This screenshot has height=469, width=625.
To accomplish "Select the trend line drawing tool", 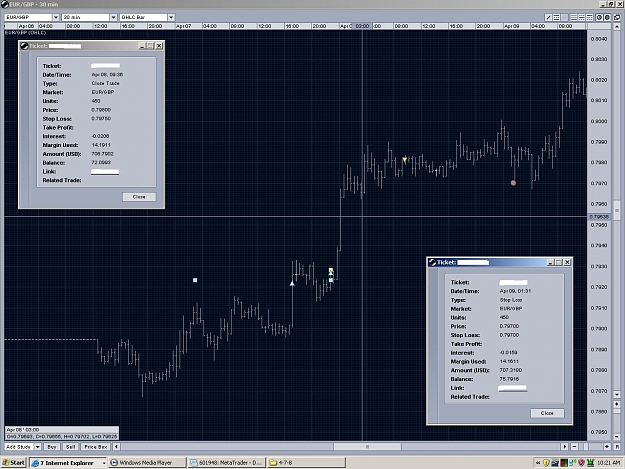I will point(548,17).
